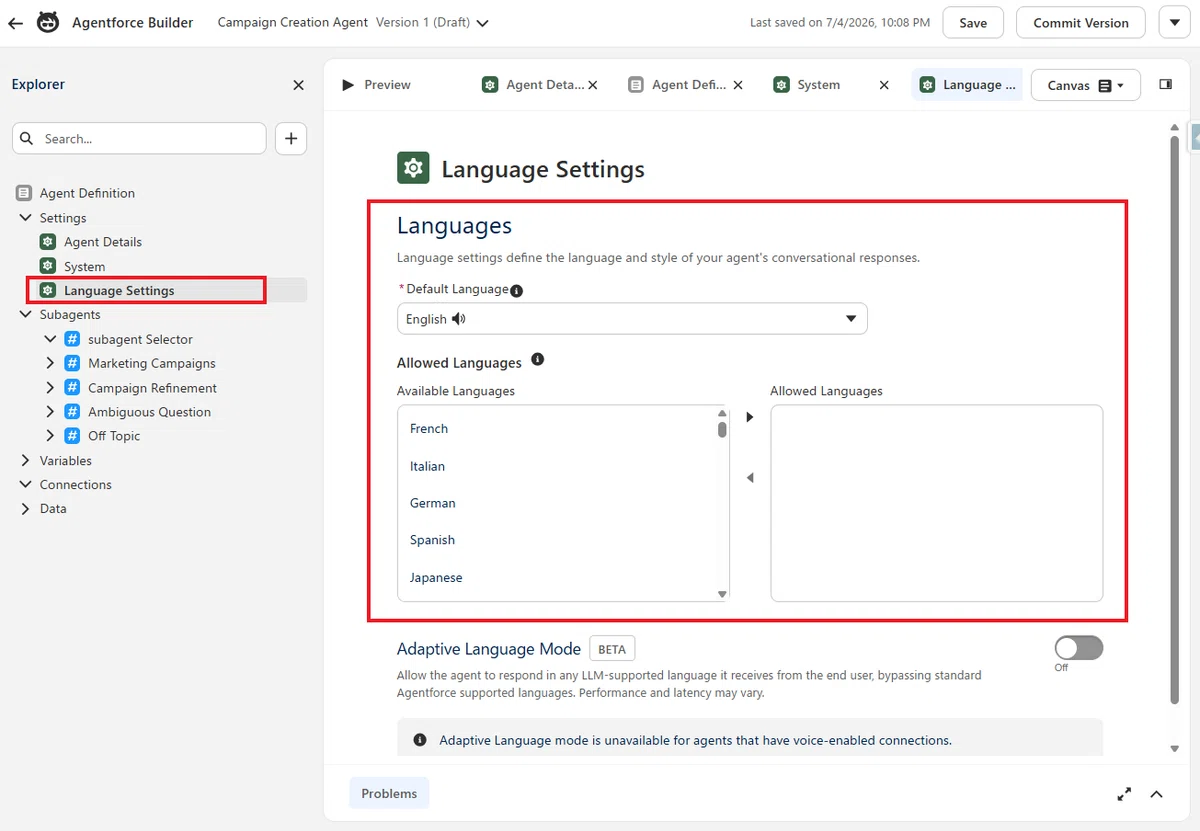Close the Explorer panel
Screen dimensions: 1200x831
point(298,85)
